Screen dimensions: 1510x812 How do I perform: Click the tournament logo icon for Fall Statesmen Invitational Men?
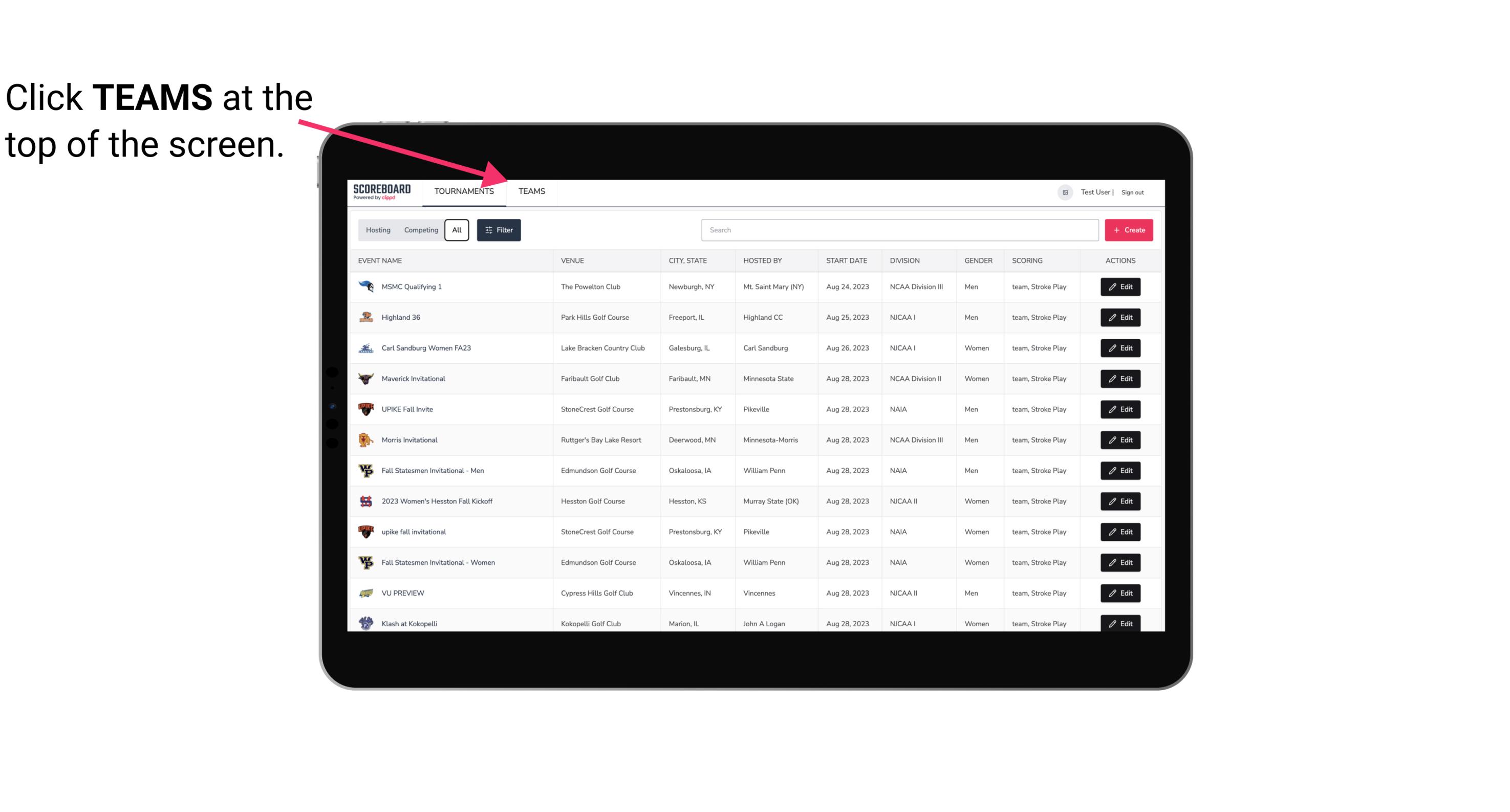pyautogui.click(x=366, y=470)
